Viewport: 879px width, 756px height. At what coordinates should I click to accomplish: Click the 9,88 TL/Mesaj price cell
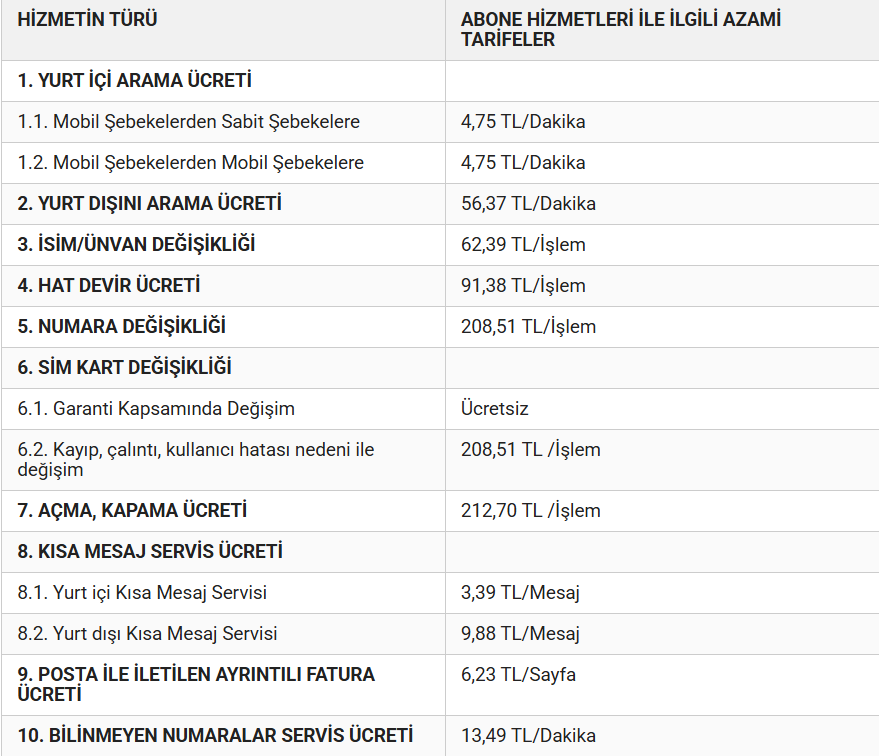click(x=520, y=634)
